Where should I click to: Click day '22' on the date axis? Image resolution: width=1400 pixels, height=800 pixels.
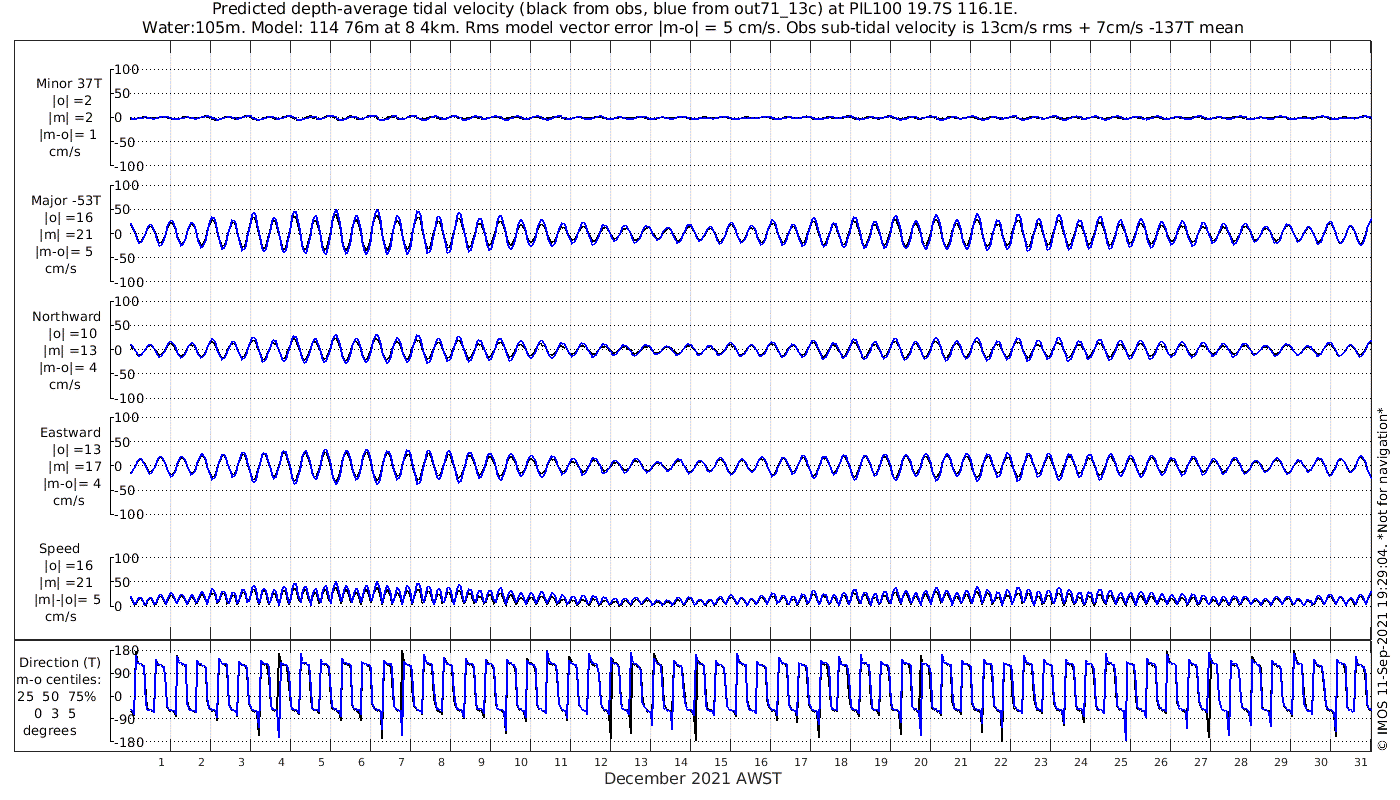tap(1000, 762)
